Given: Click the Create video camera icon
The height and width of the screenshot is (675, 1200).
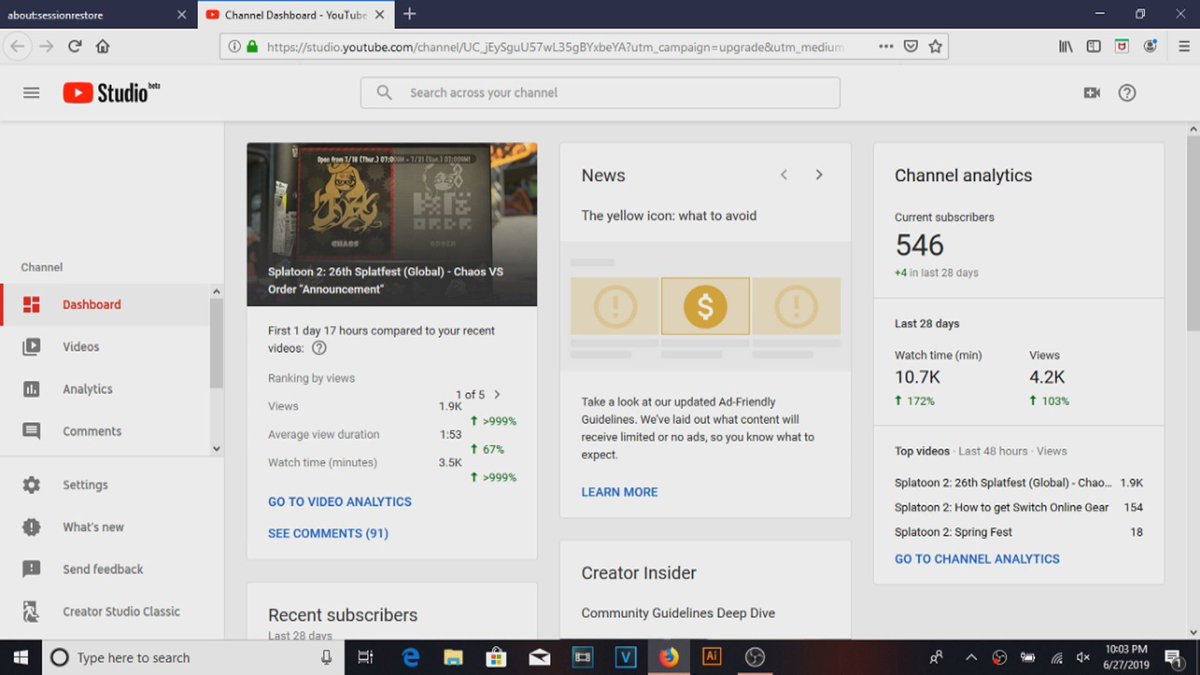Looking at the screenshot, I should 1091,93.
